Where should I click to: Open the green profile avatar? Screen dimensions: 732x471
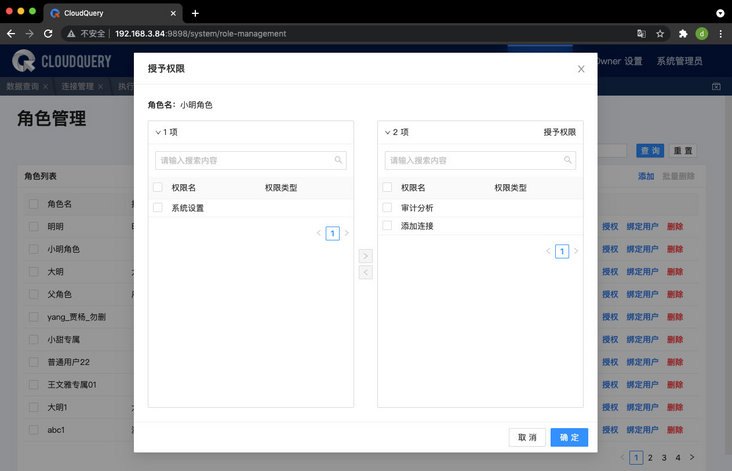(702, 34)
